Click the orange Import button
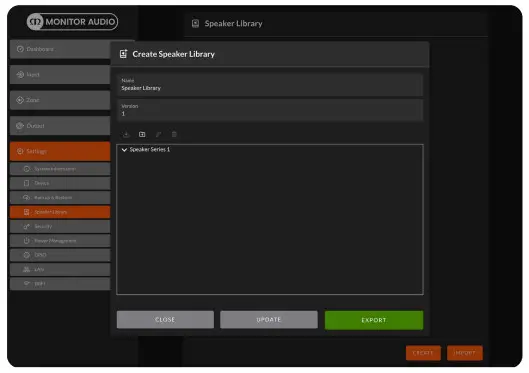 pos(465,353)
